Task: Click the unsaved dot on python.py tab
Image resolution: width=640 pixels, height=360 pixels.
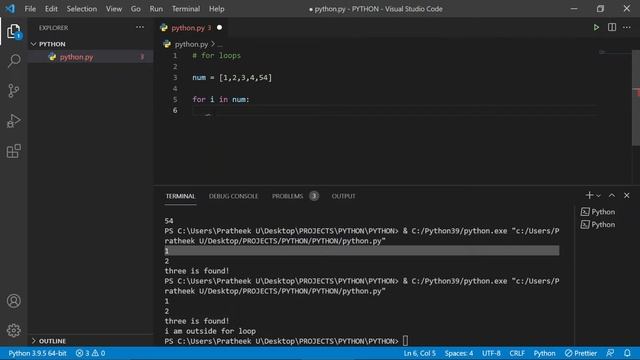Action: point(220,27)
